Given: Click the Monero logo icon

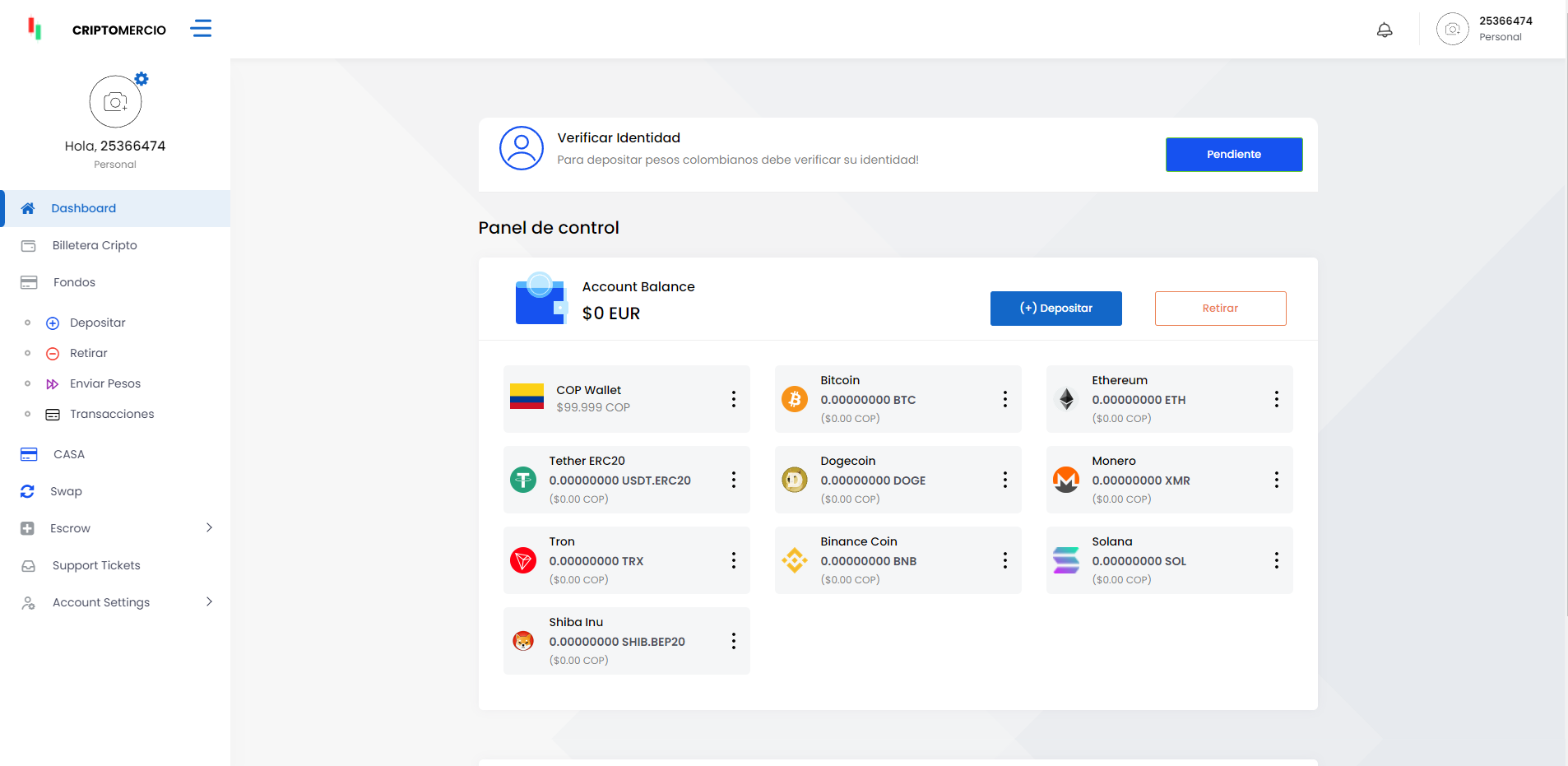Looking at the screenshot, I should click(x=1066, y=480).
